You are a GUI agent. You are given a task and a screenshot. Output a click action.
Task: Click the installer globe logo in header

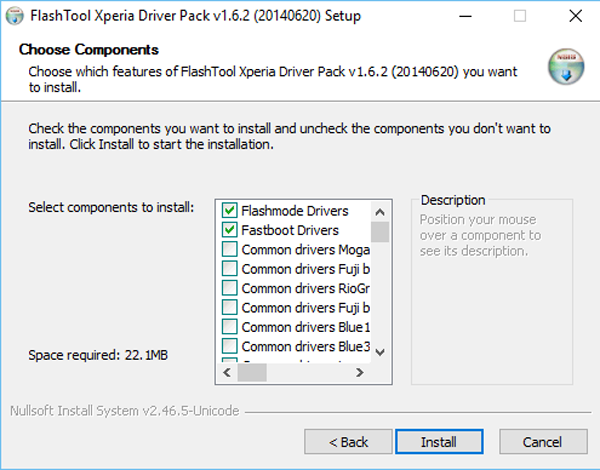pos(566,67)
